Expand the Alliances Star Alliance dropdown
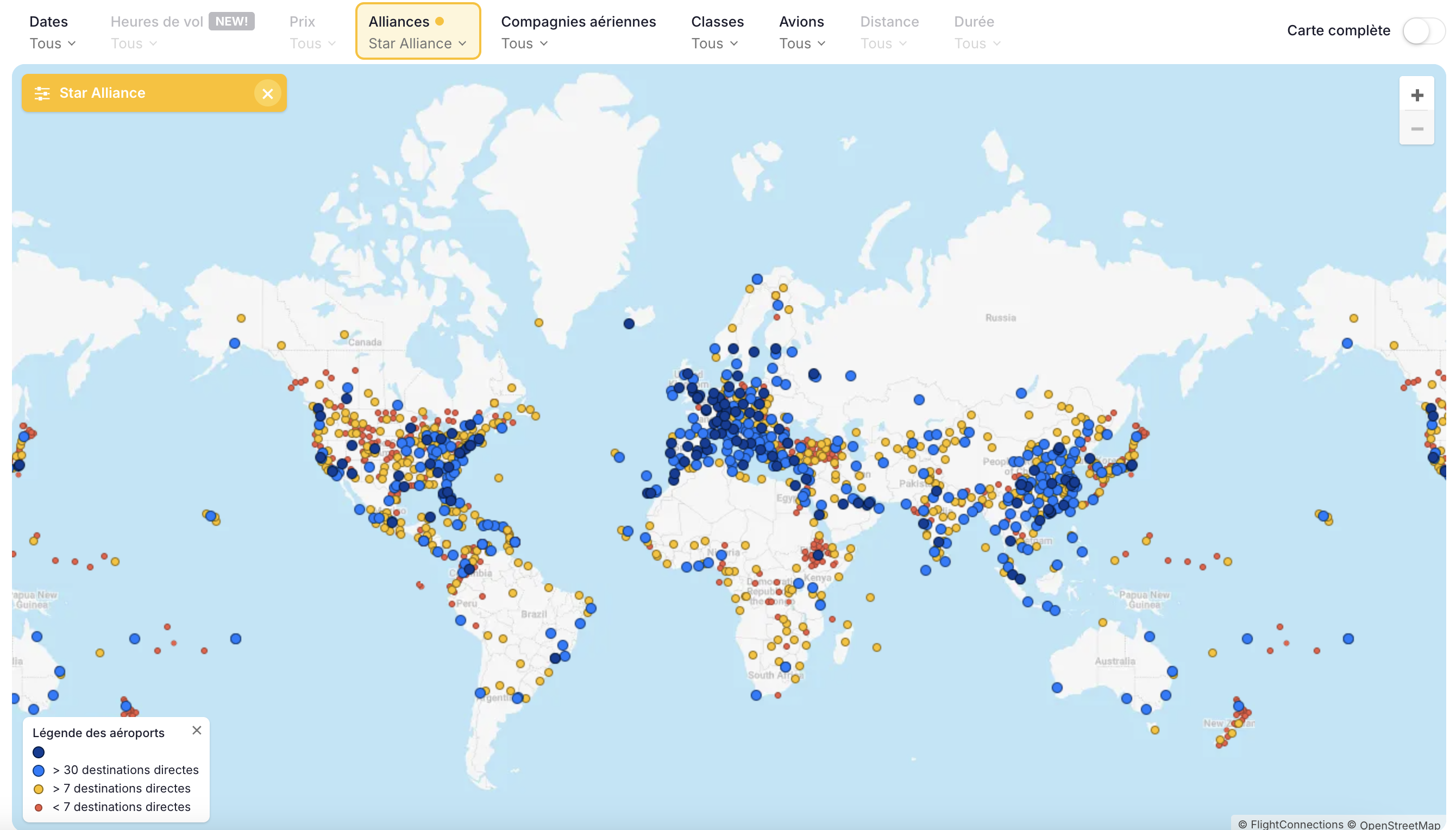Image resolution: width=1456 pixels, height=830 pixels. tap(418, 32)
